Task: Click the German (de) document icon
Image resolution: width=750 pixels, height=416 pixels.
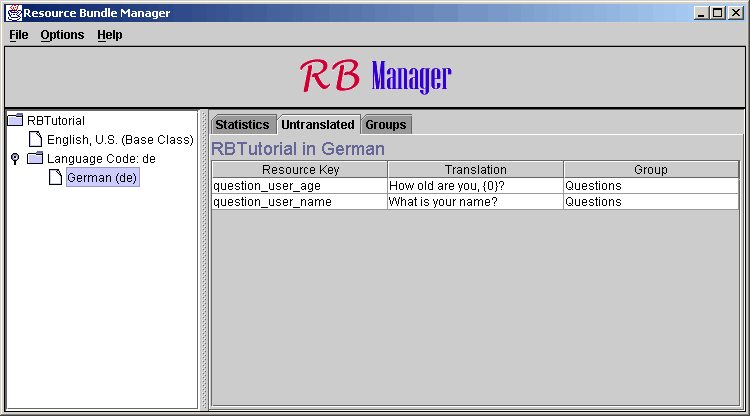Action: point(55,178)
